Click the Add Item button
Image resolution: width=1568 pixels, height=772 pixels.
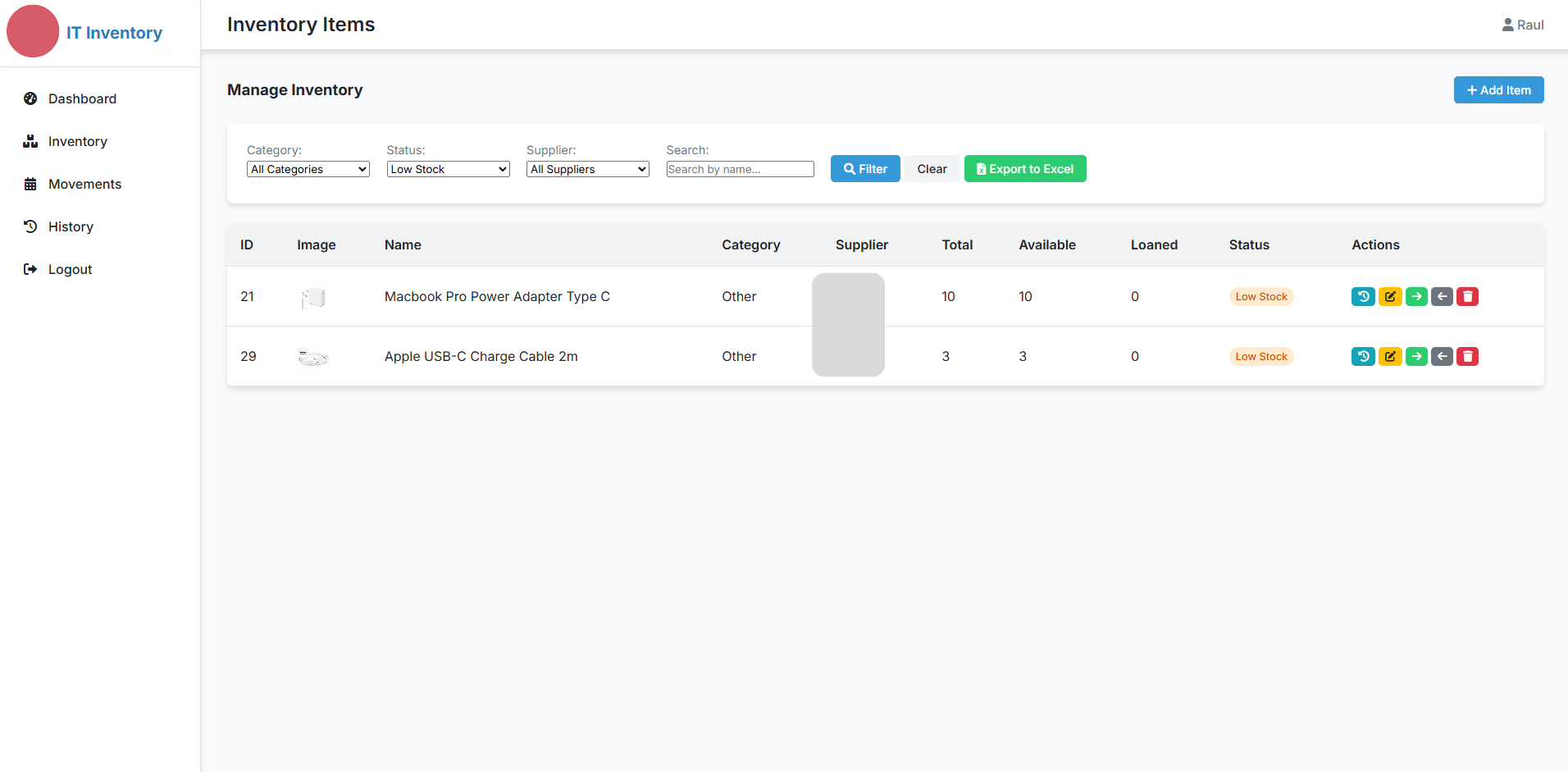click(x=1498, y=90)
